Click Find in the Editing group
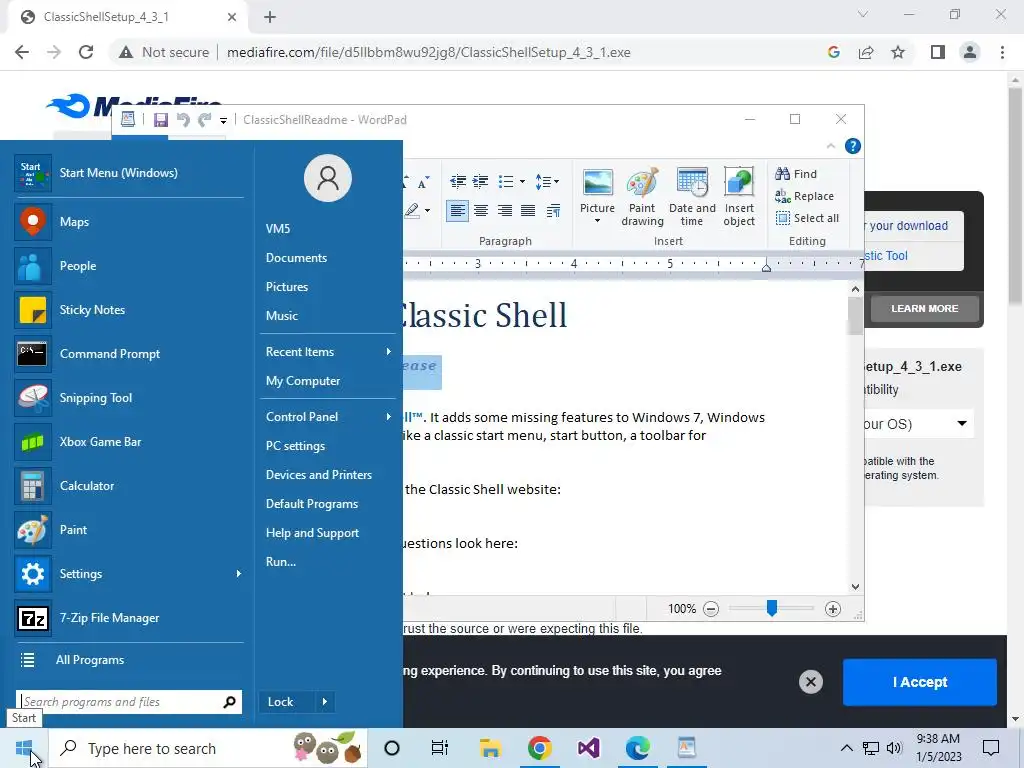The height and width of the screenshot is (768, 1024). [796, 174]
